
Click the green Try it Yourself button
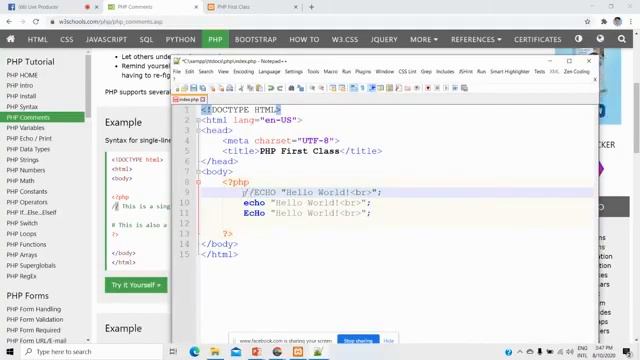(136, 285)
